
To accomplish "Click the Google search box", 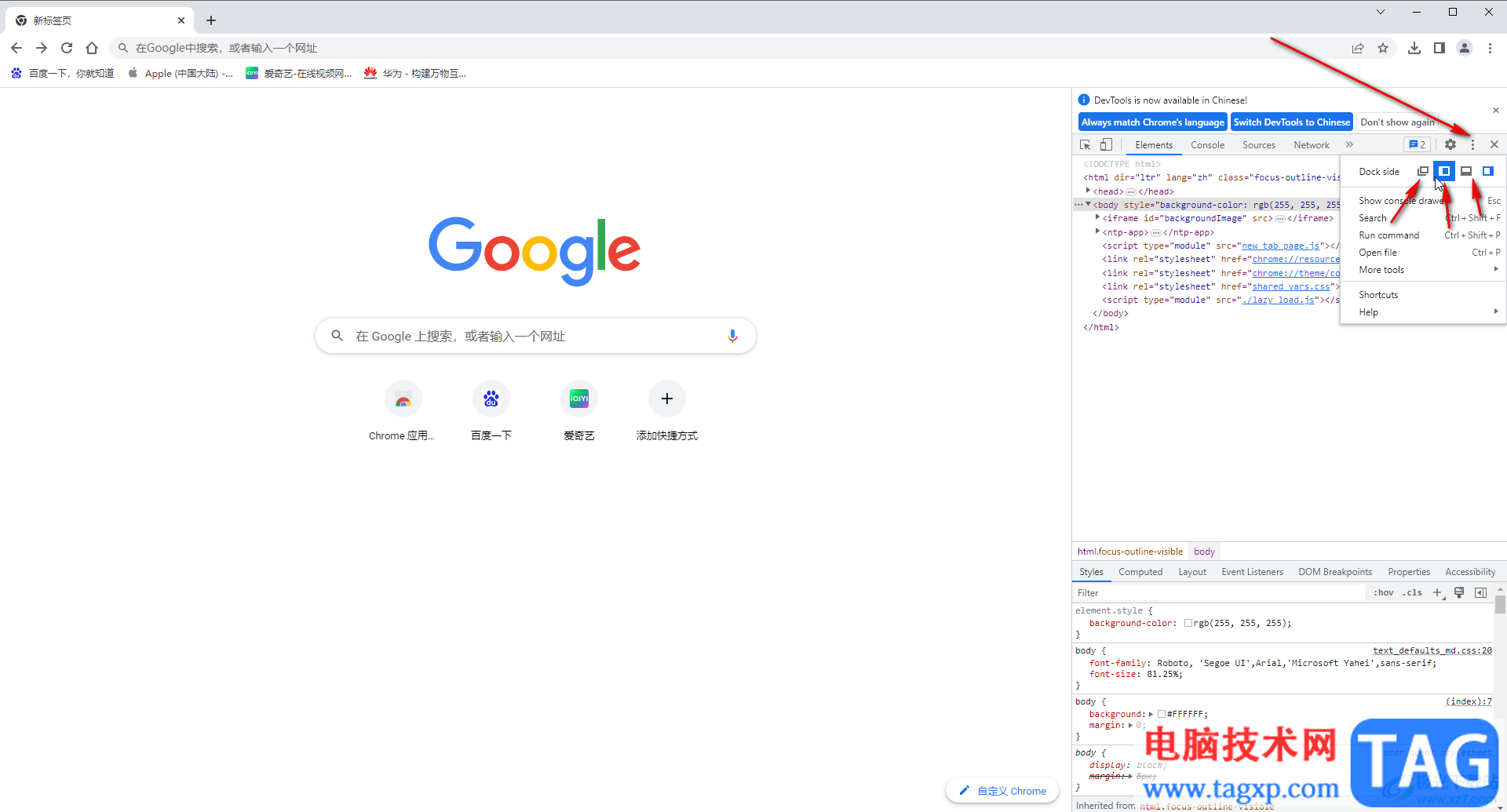I will pos(535,336).
